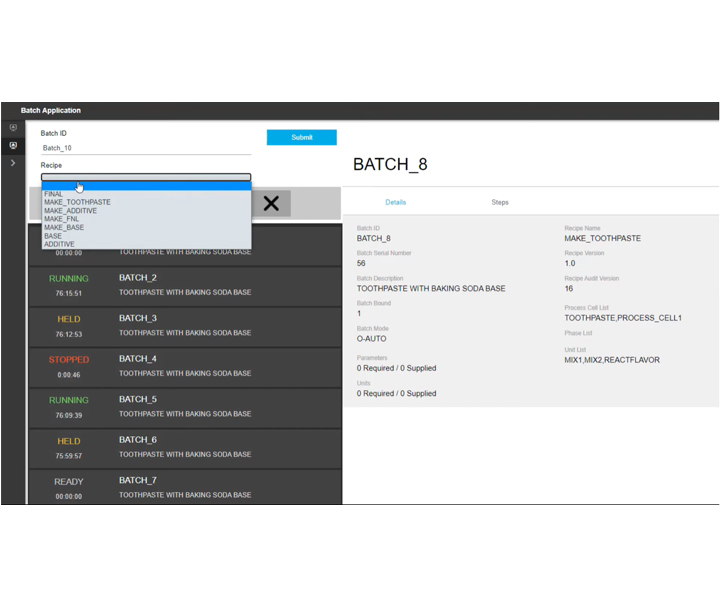This screenshot has width=720, height=607.
Task: Submit the new batch
Action: (x=302, y=137)
